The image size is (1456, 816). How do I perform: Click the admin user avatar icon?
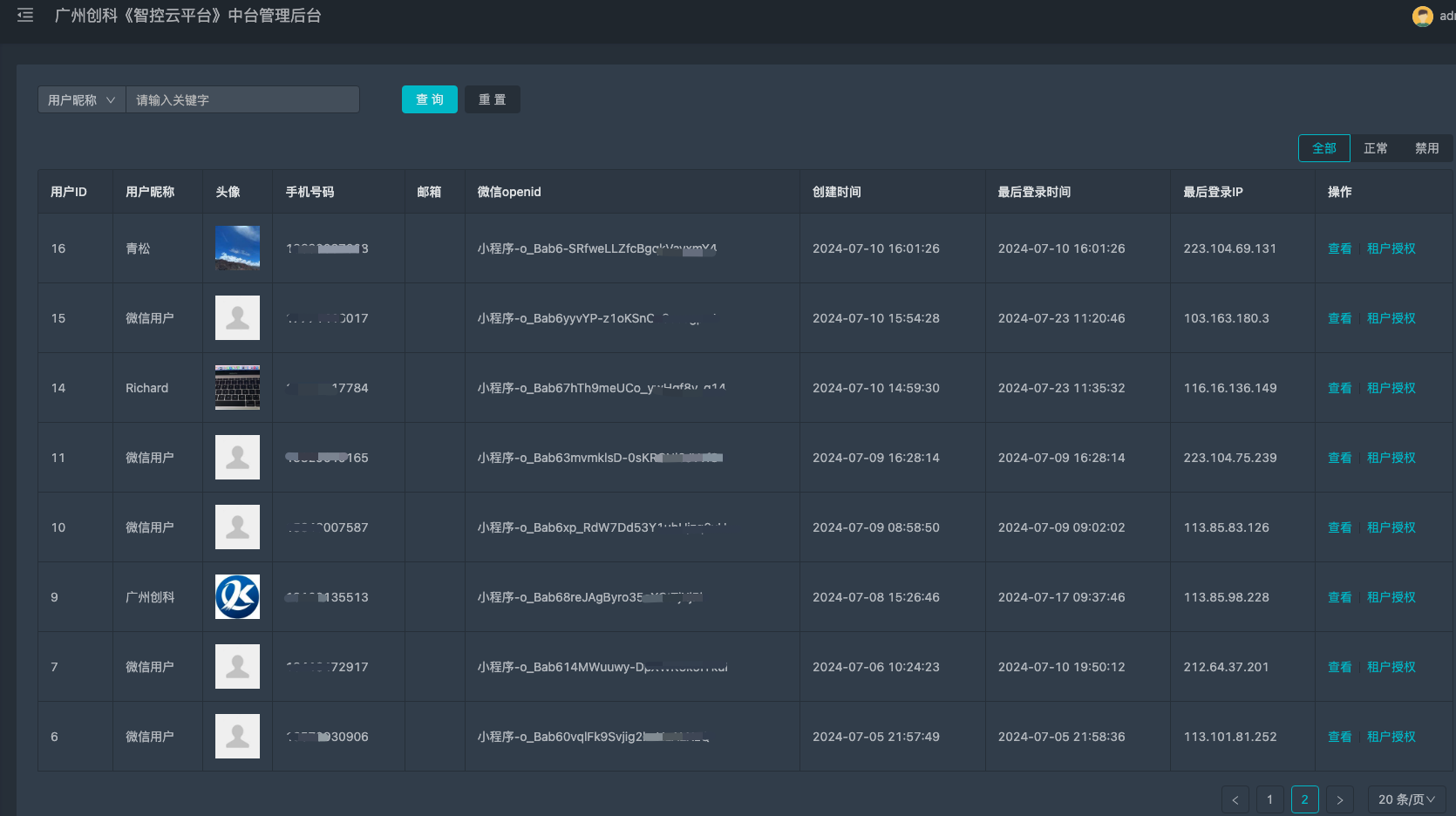(x=1422, y=17)
